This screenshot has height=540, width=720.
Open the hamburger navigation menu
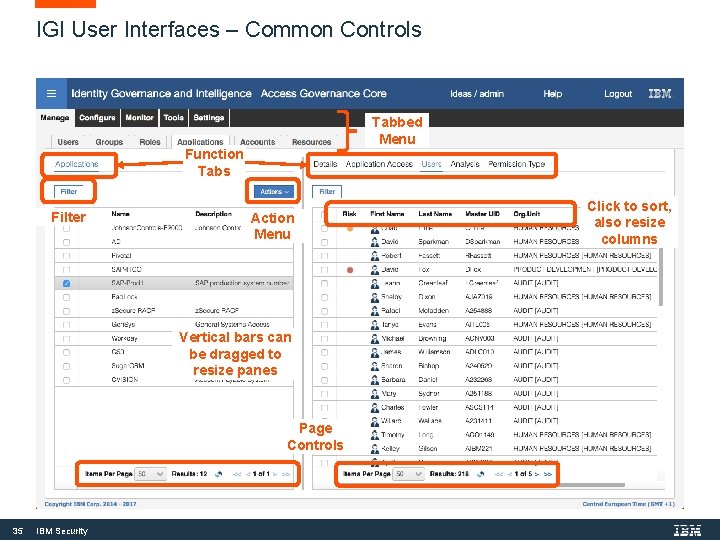tap(51, 94)
